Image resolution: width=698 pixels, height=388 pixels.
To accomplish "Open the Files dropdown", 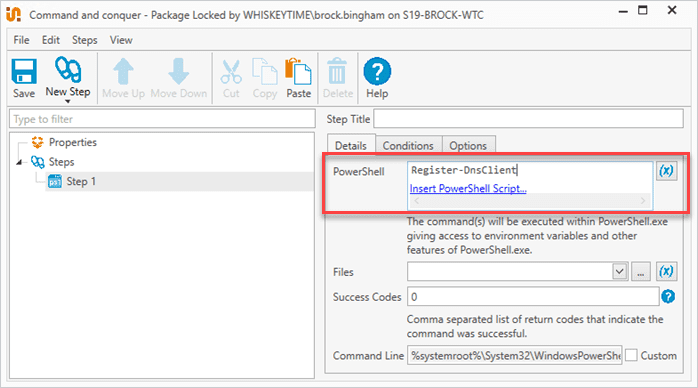I will (619, 271).
